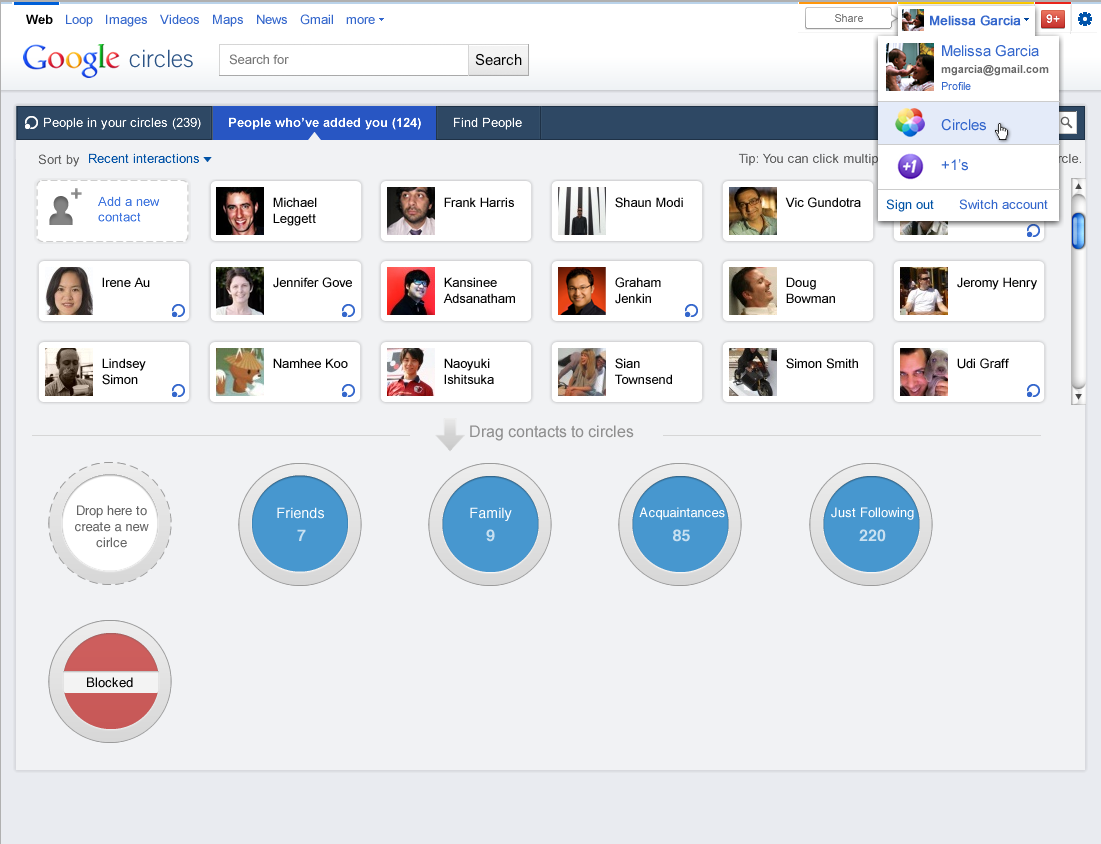Open the 9+ notifications badge
The image size is (1101, 844).
point(1053,20)
